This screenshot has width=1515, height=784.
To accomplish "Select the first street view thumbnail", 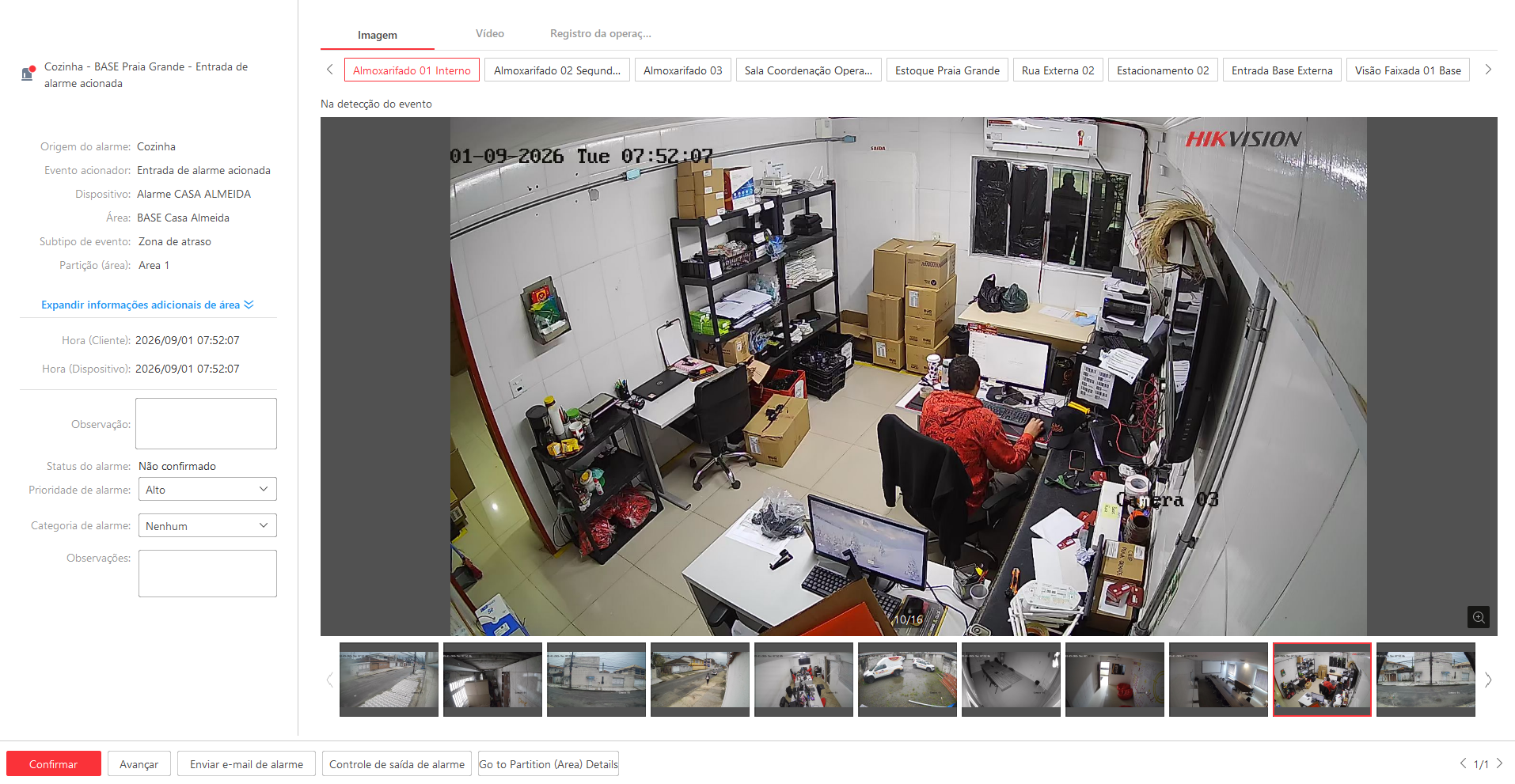I will coord(389,680).
